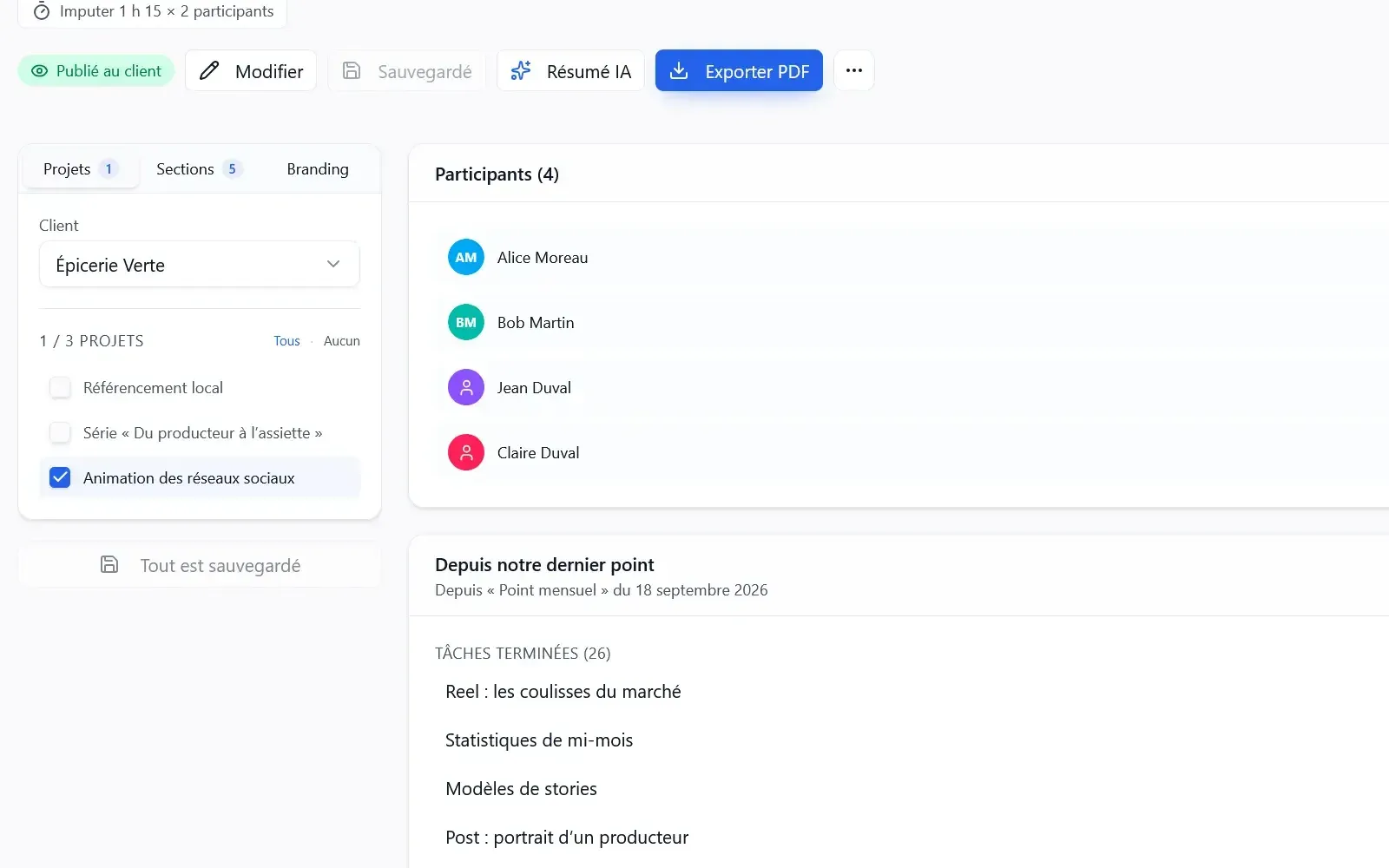Viewport: 1389px width, 868px height.
Task: Click the subtitle mentioning du 18 septembre 2026
Action: tap(602, 590)
